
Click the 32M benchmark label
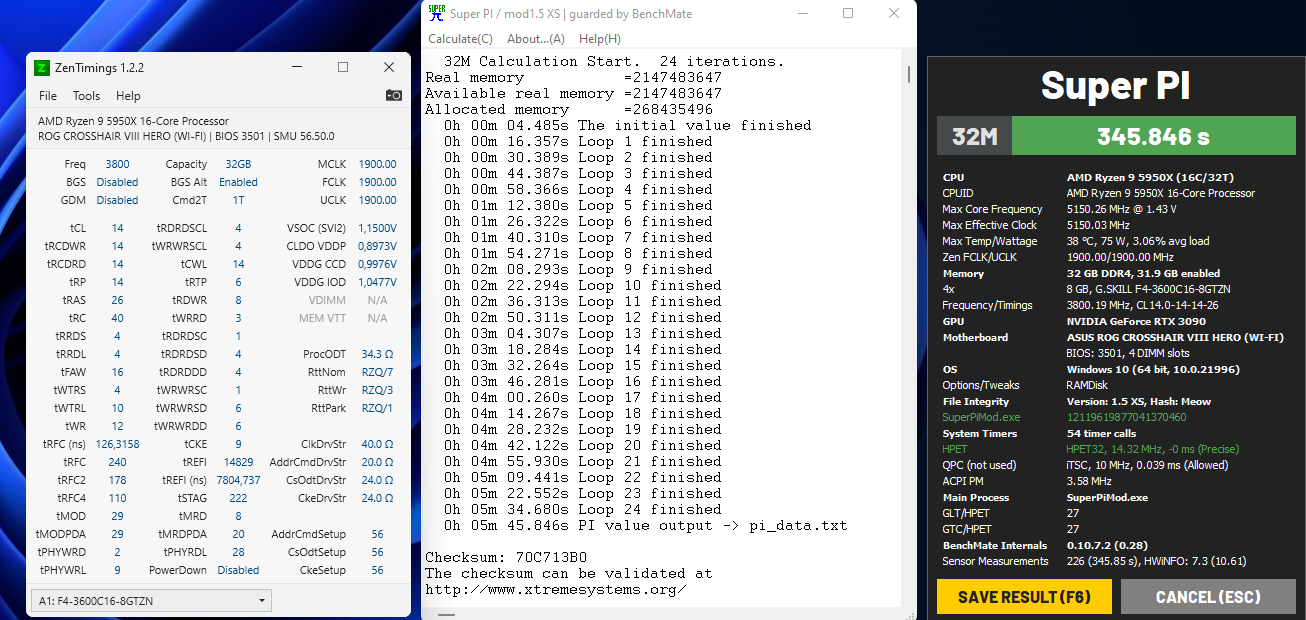tap(974, 136)
